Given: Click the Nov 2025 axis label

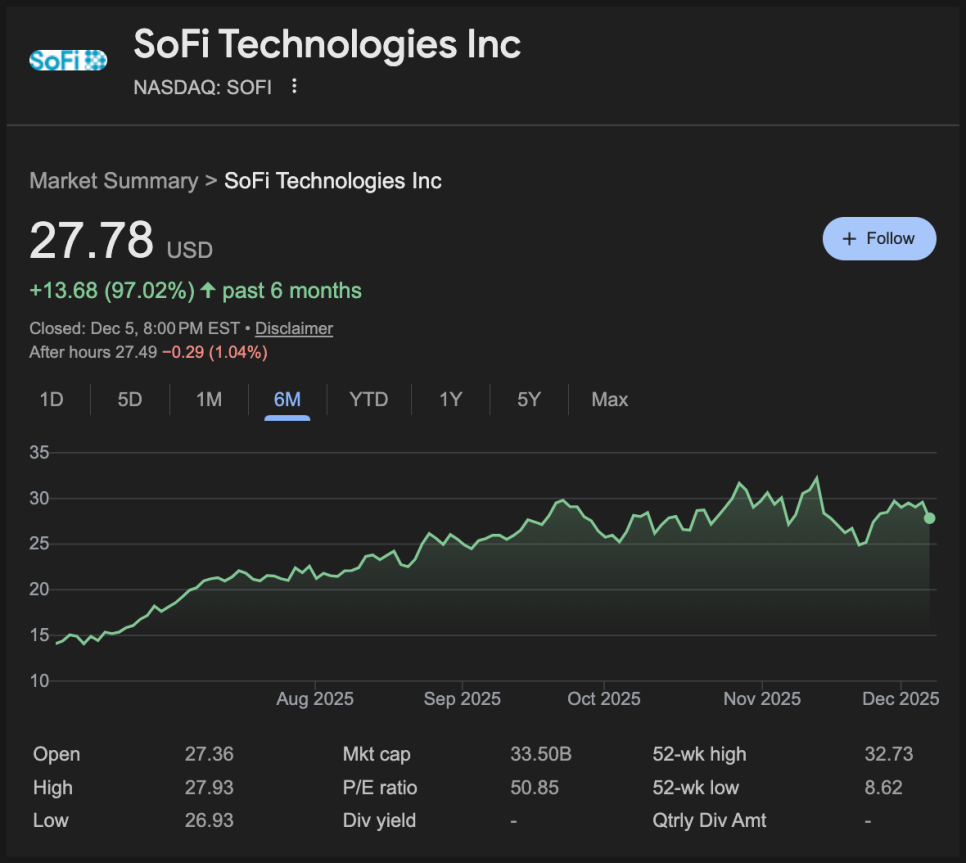Looking at the screenshot, I should click(x=762, y=699).
